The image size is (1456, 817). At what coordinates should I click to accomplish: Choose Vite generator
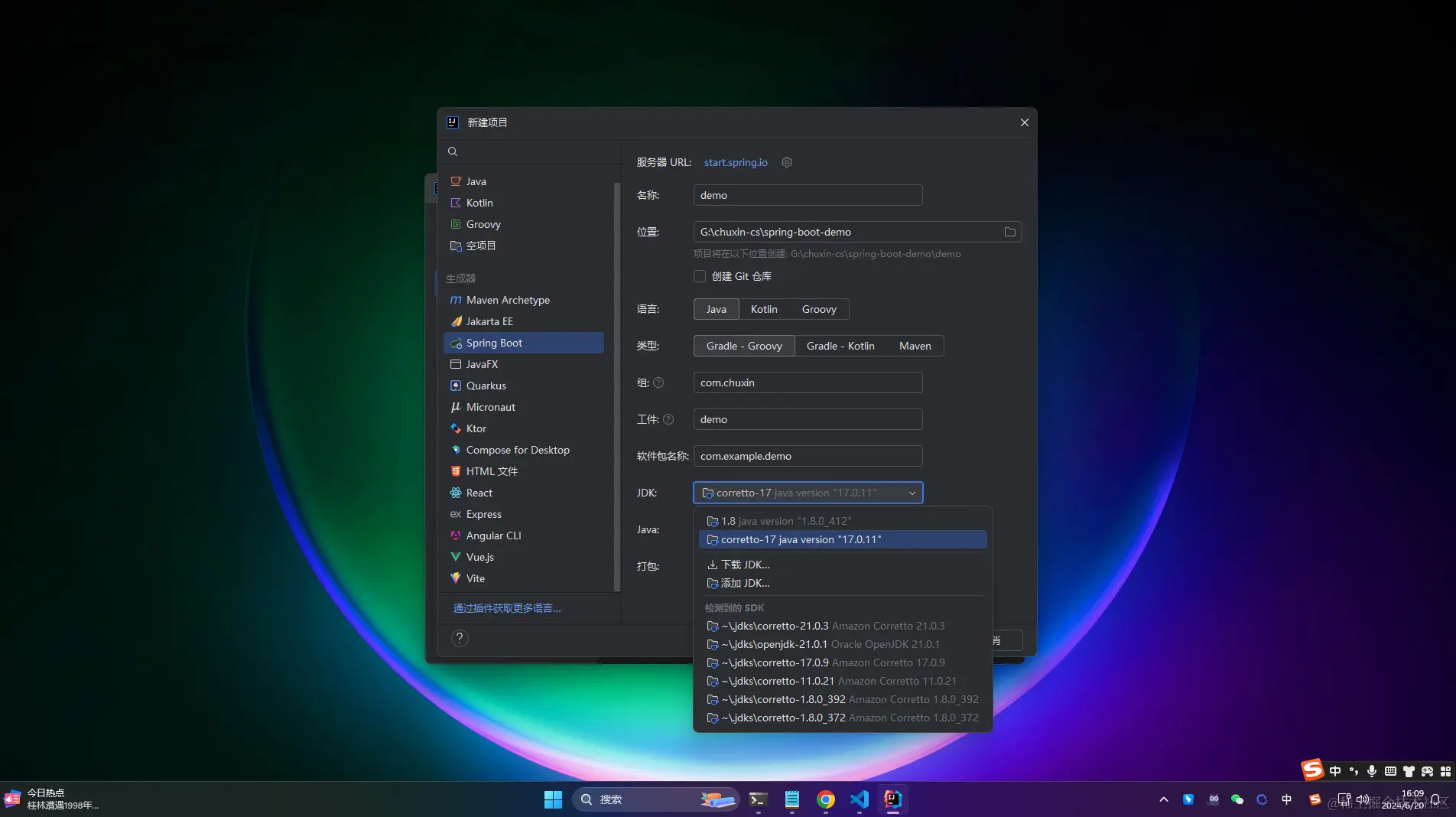524,578
